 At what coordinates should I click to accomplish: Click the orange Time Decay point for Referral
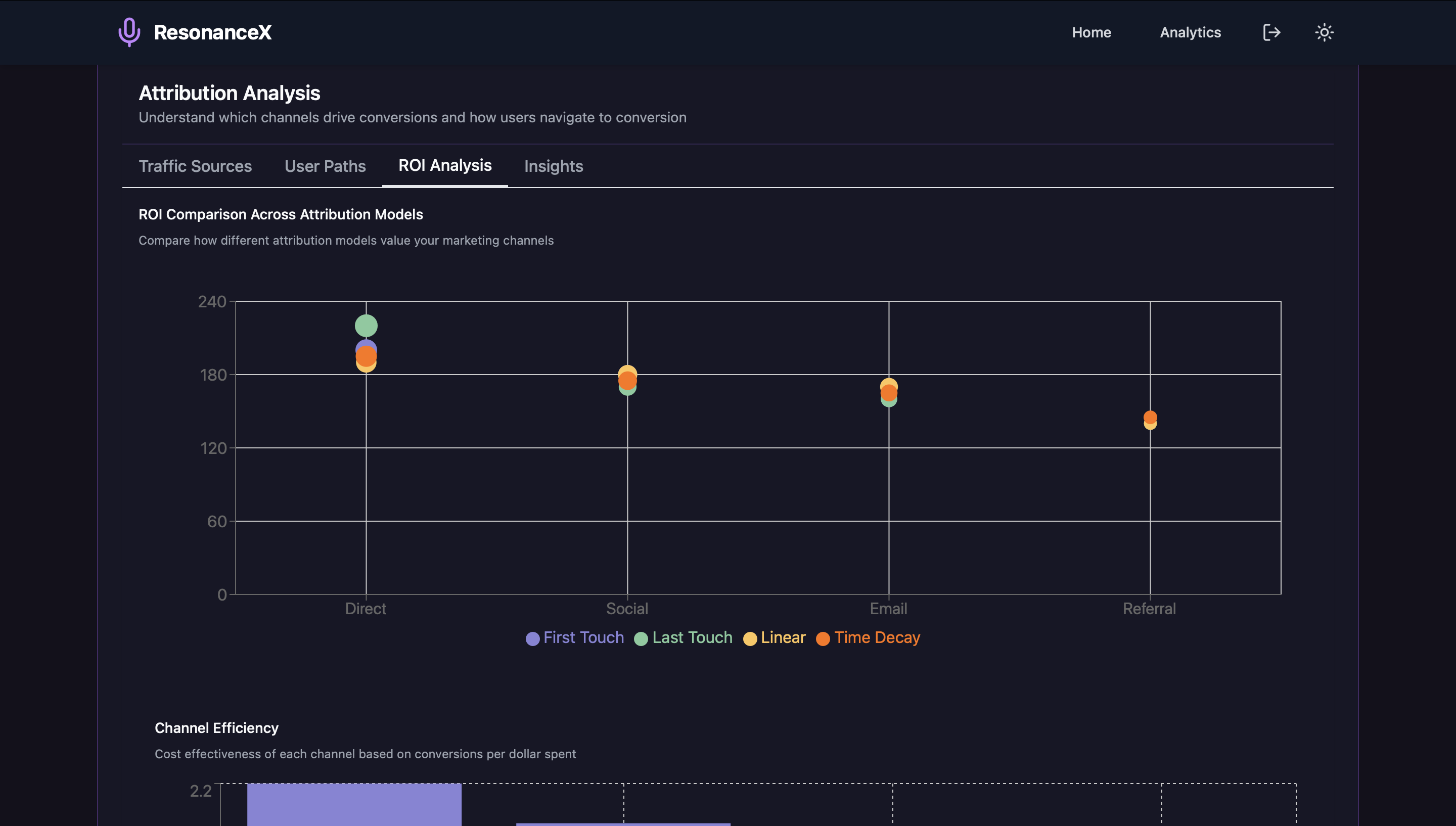coord(1150,418)
